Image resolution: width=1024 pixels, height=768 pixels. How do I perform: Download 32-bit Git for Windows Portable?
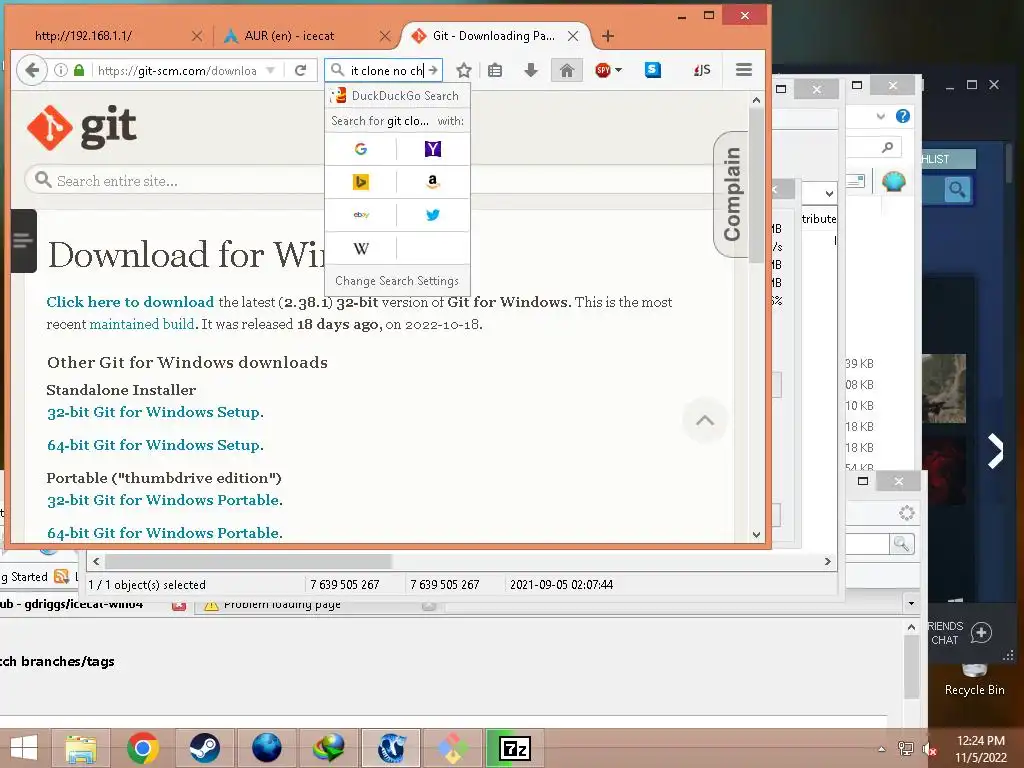163,500
